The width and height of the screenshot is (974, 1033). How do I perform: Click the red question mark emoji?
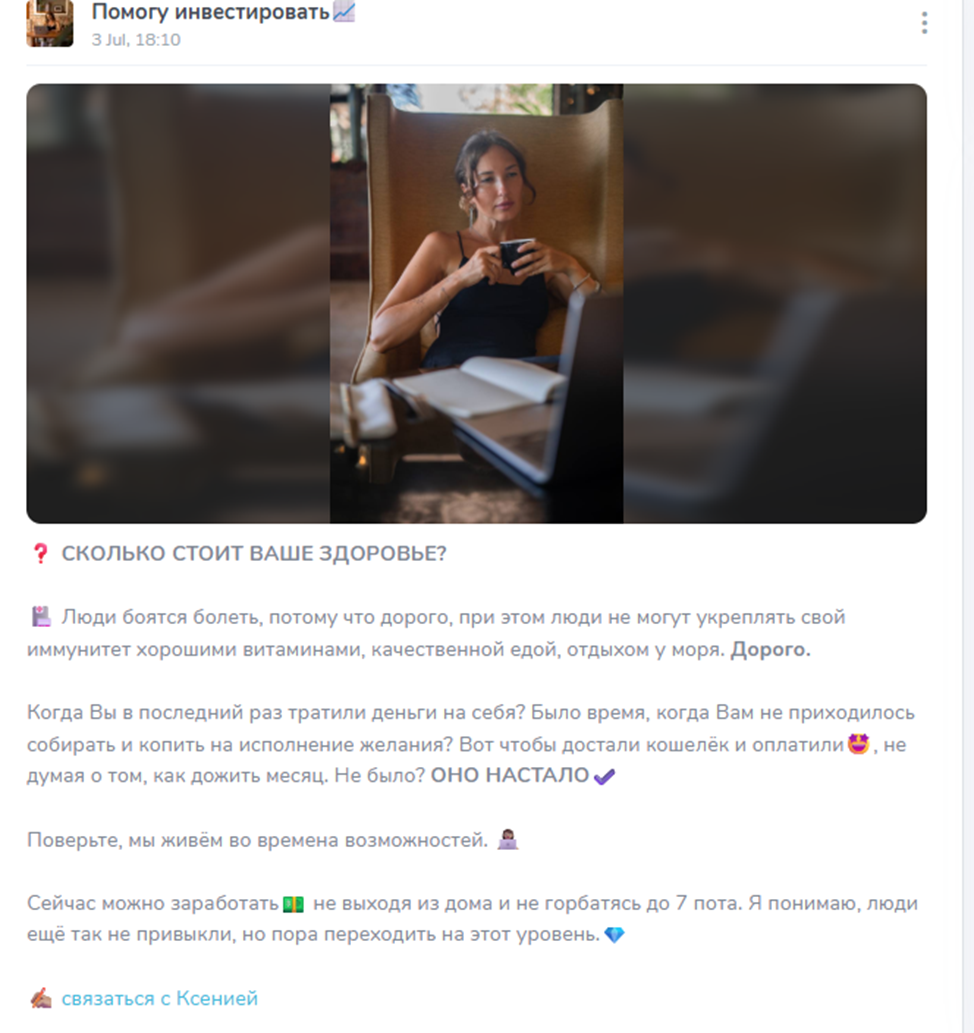coord(40,553)
